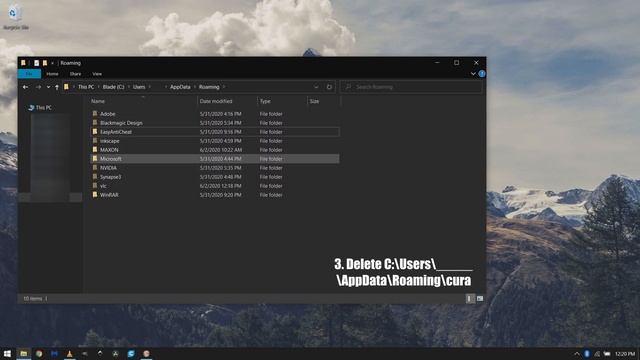Select the Blackmagic Design folder

click(214, 123)
